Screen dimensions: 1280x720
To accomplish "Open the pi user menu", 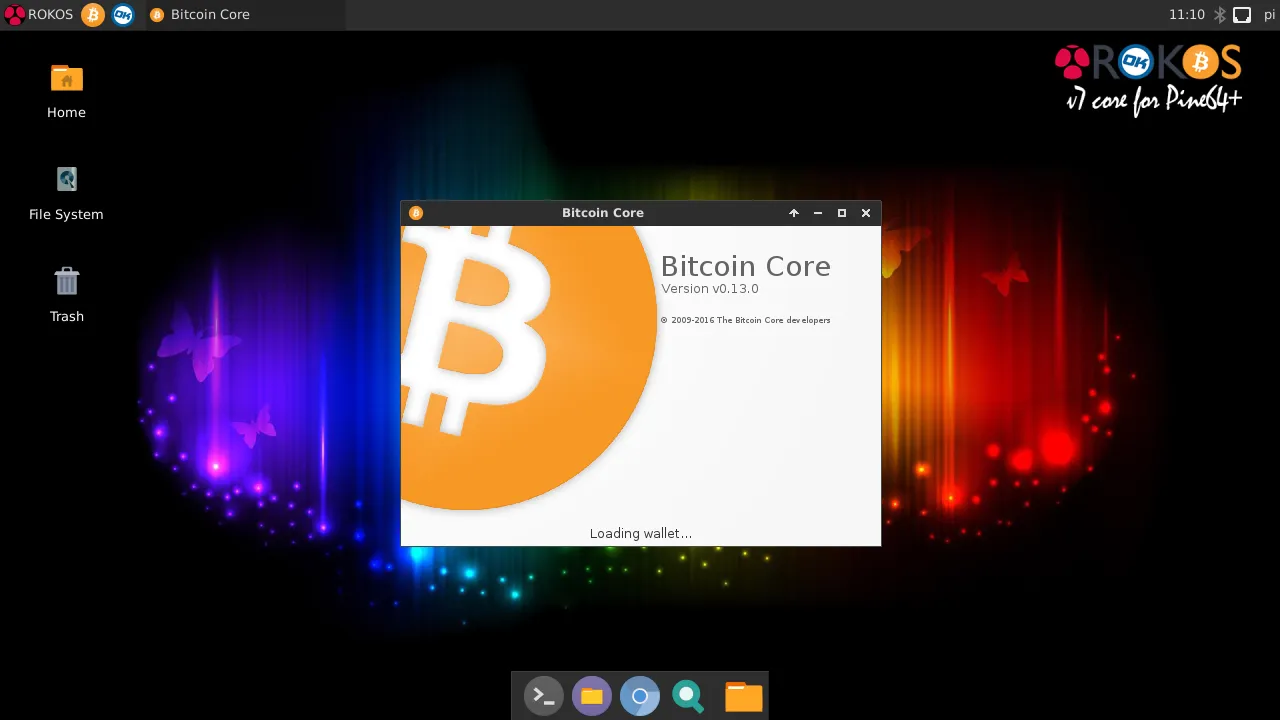I will [1269, 14].
